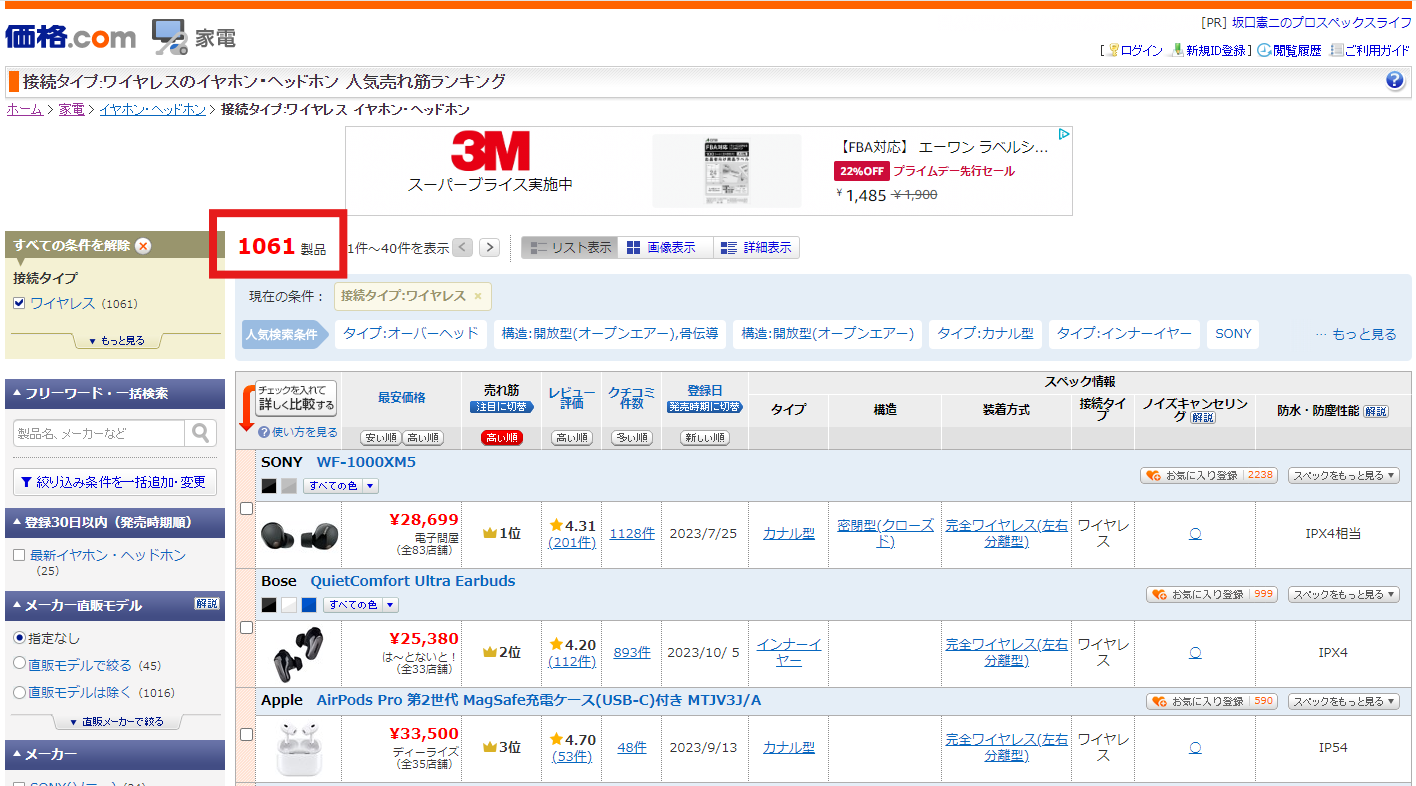Open the AirPods Pro 第2世代 product link
The height and width of the screenshot is (786, 1416).
(x=538, y=700)
